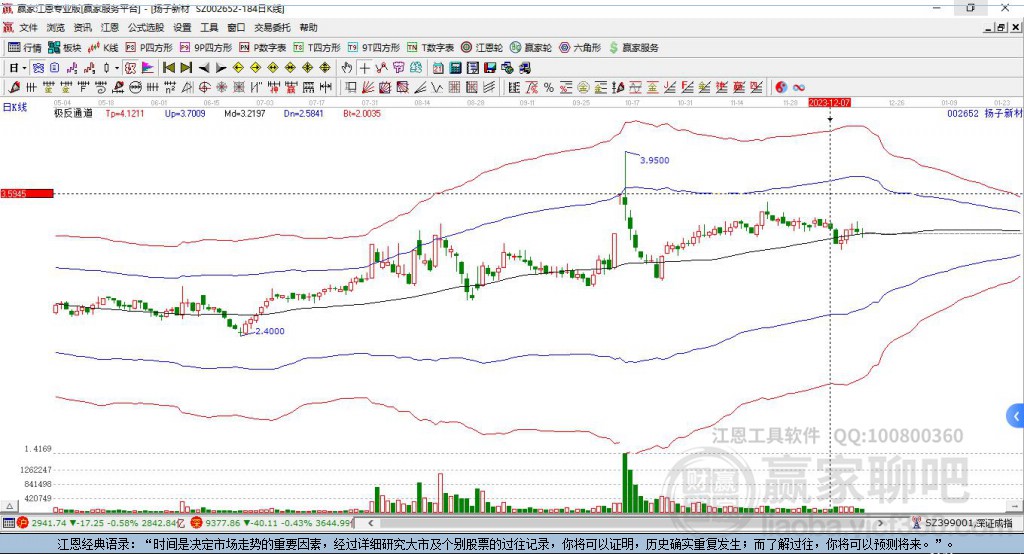This screenshot has height=554, width=1024.
Task: Select the hand pan tool
Action: 347,68
